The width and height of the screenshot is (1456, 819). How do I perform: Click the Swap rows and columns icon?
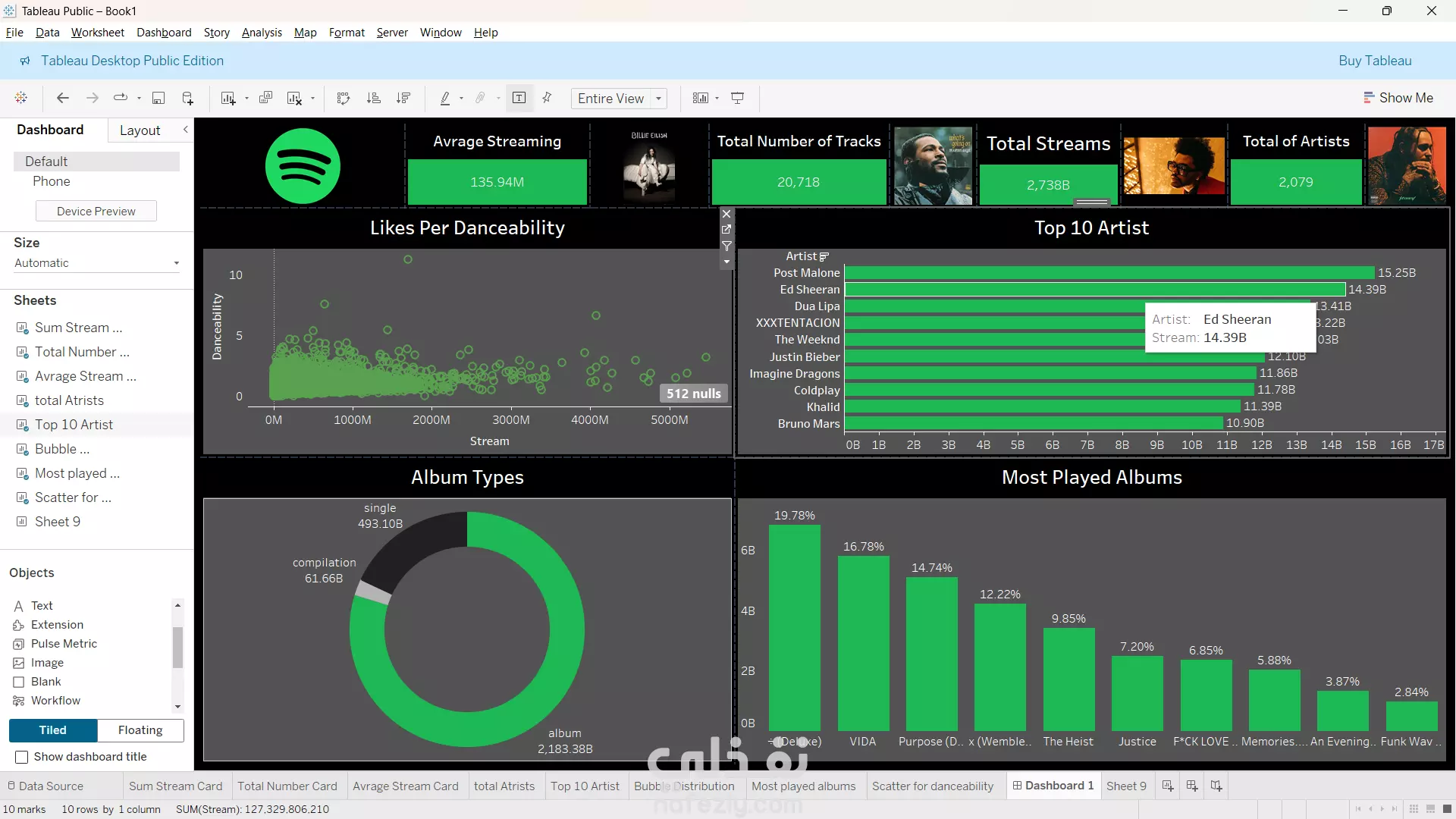point(344,98)
